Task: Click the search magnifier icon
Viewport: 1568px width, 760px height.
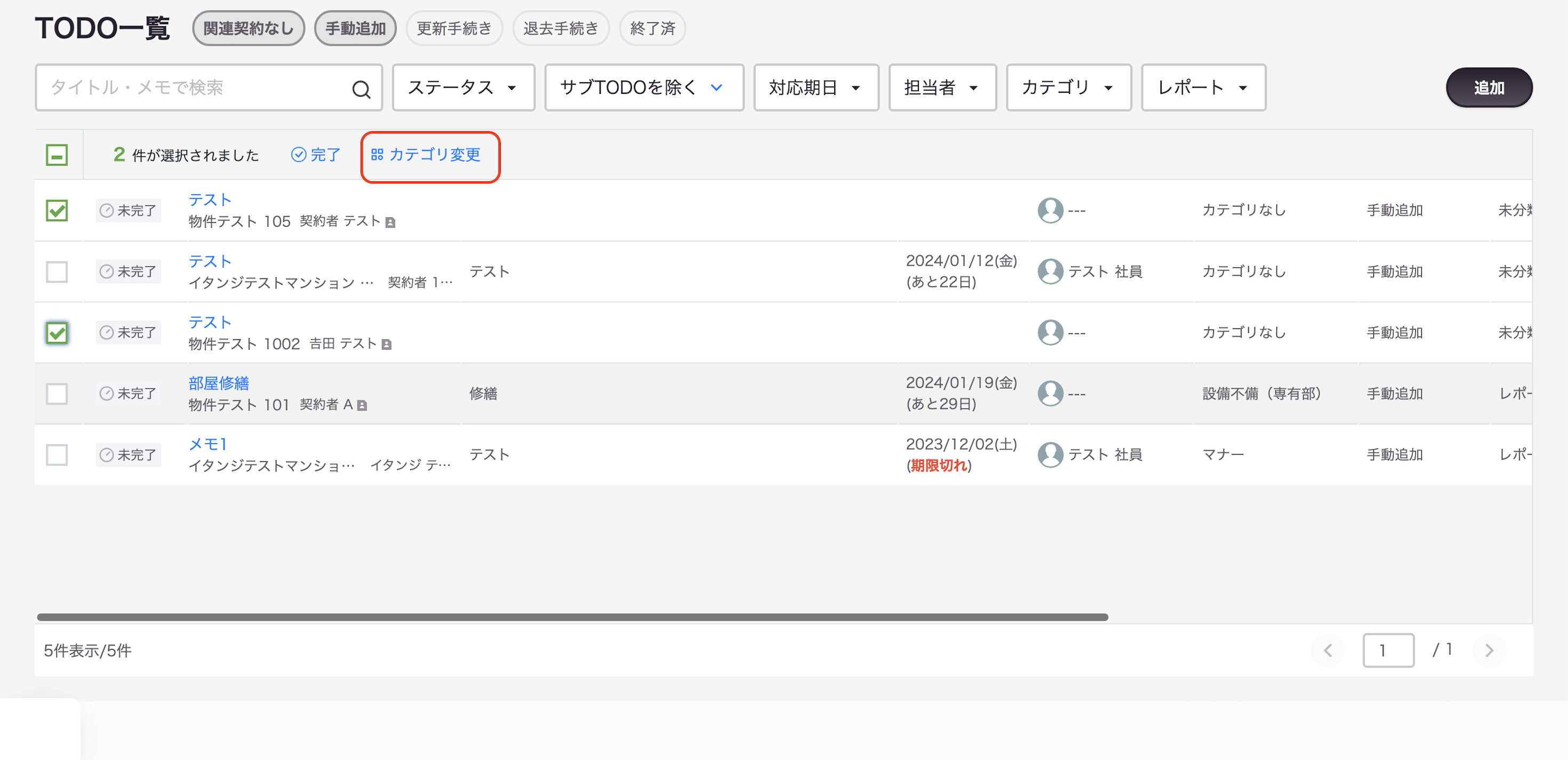Action: [361, 90]
